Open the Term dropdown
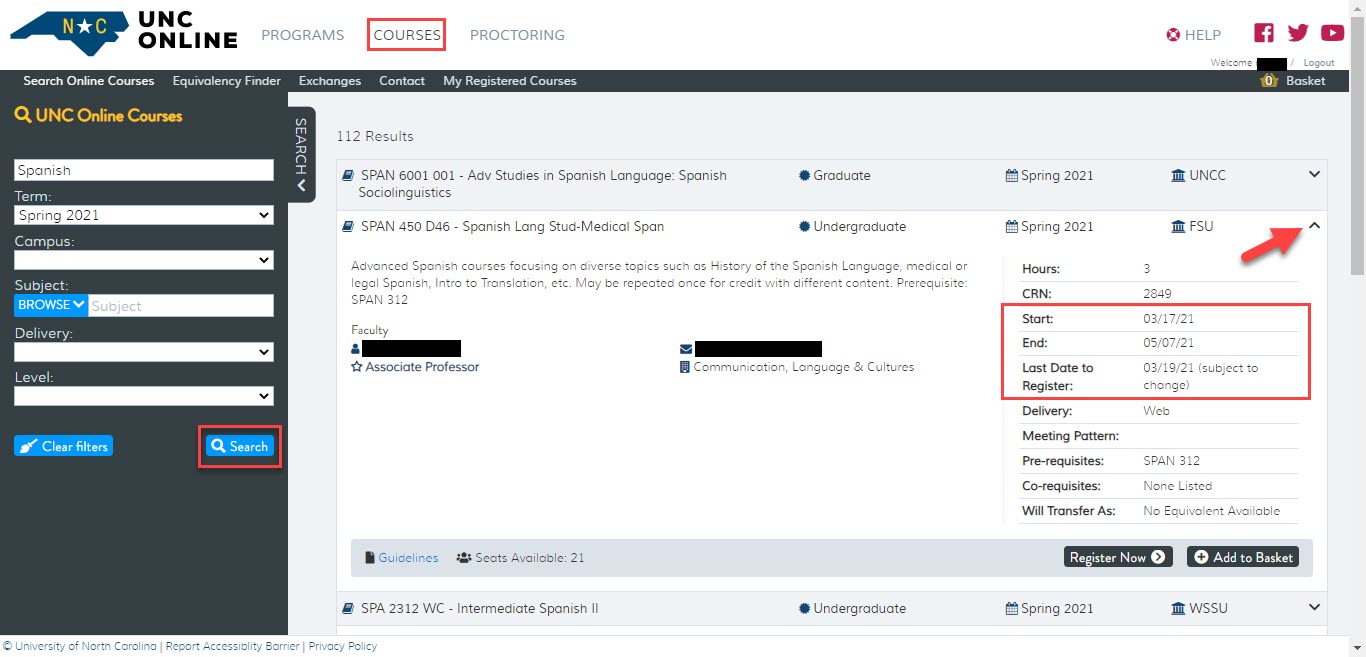This screenshot has height=657, width=1366. point(144,215)
